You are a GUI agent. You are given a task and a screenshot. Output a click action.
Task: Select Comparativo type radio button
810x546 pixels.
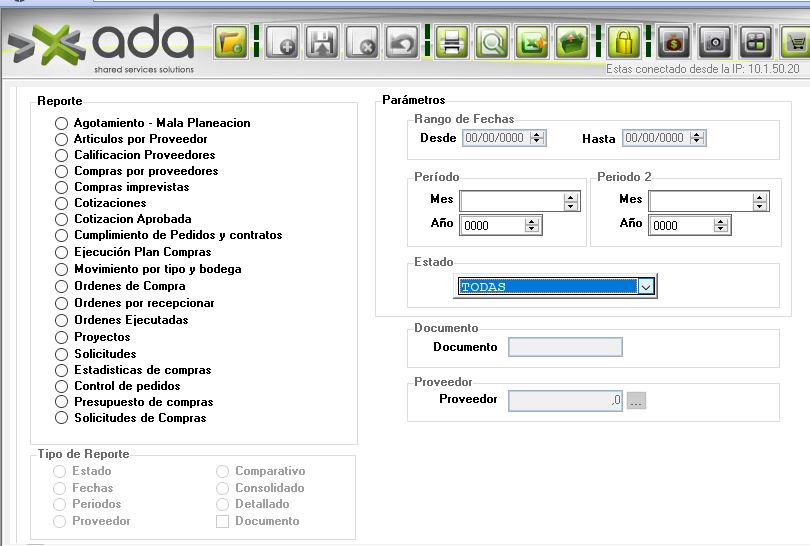(223, 471)
